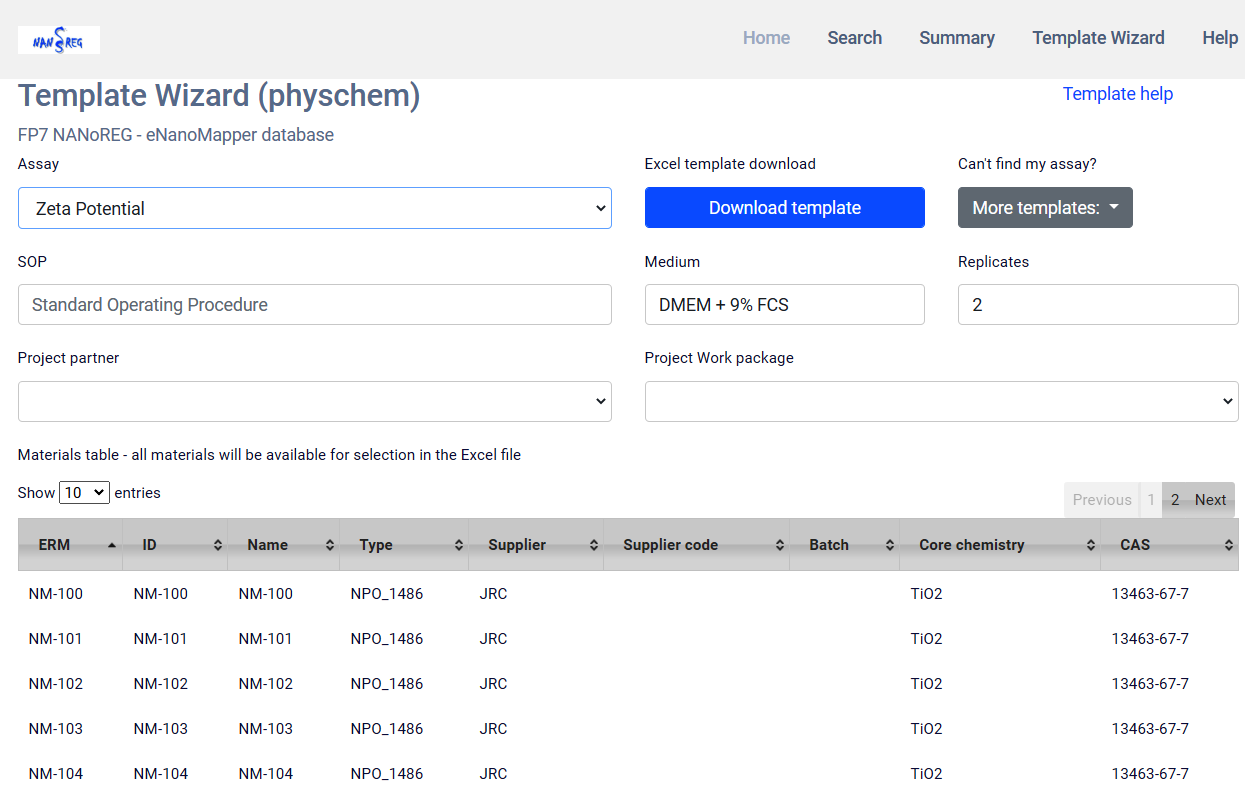This screenshot has height=788, width=1245.
Task: Click TiO2 in the NM-100 row
Action: (x=926, y=594)
